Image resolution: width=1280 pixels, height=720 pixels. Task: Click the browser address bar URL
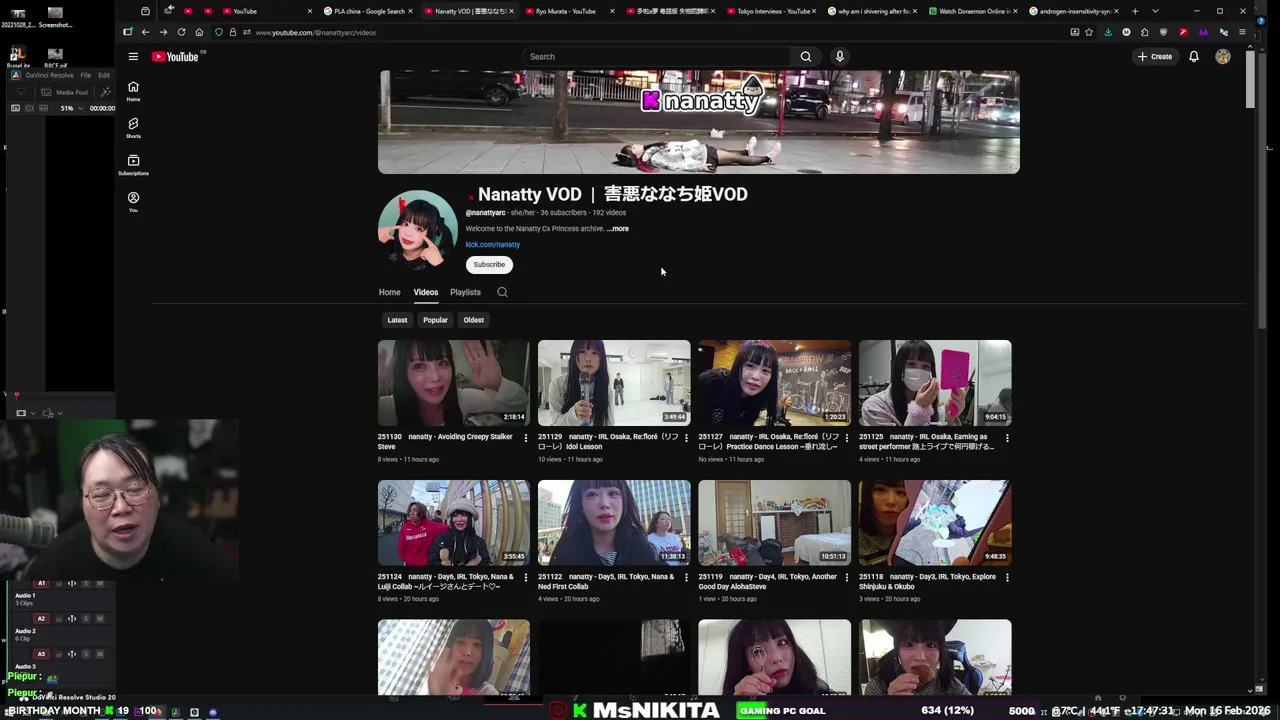coord(315,32)
